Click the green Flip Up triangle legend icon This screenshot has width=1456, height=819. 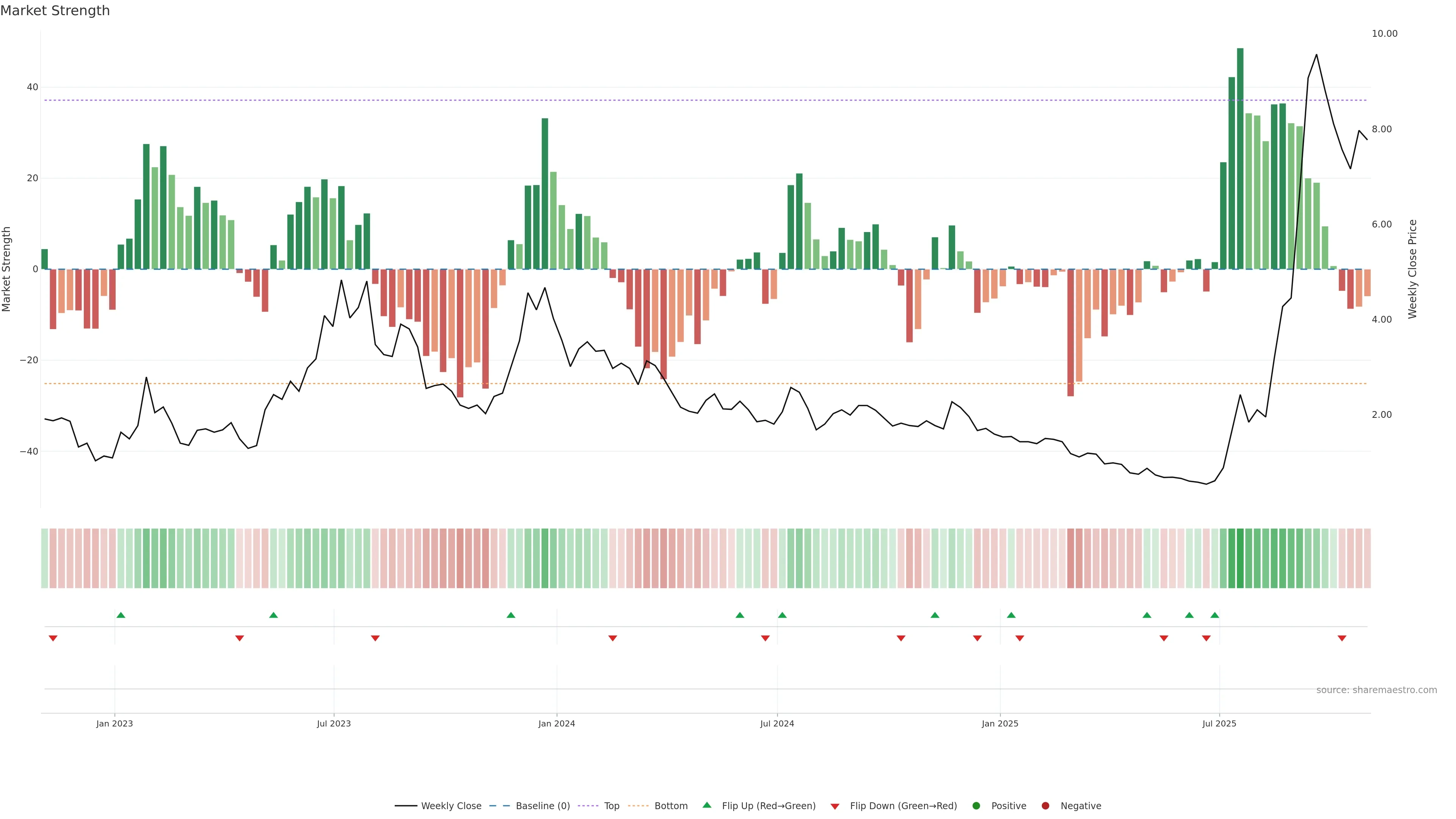tap(706, 805)
